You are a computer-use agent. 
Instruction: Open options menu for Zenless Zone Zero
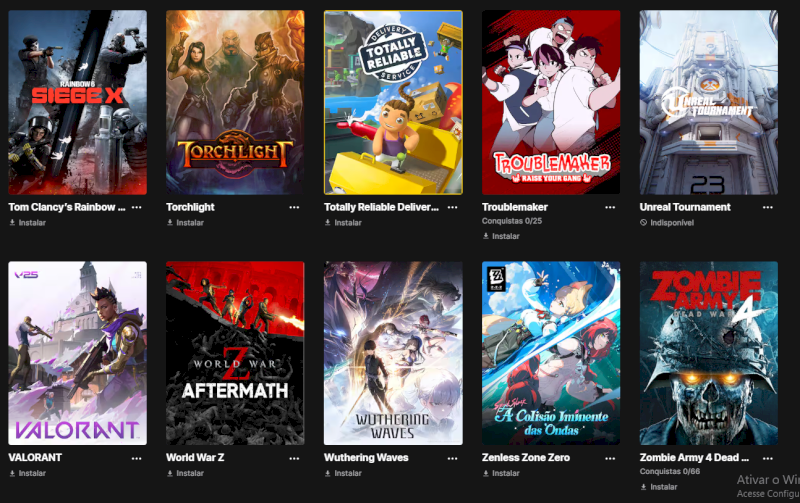(610, 459)
